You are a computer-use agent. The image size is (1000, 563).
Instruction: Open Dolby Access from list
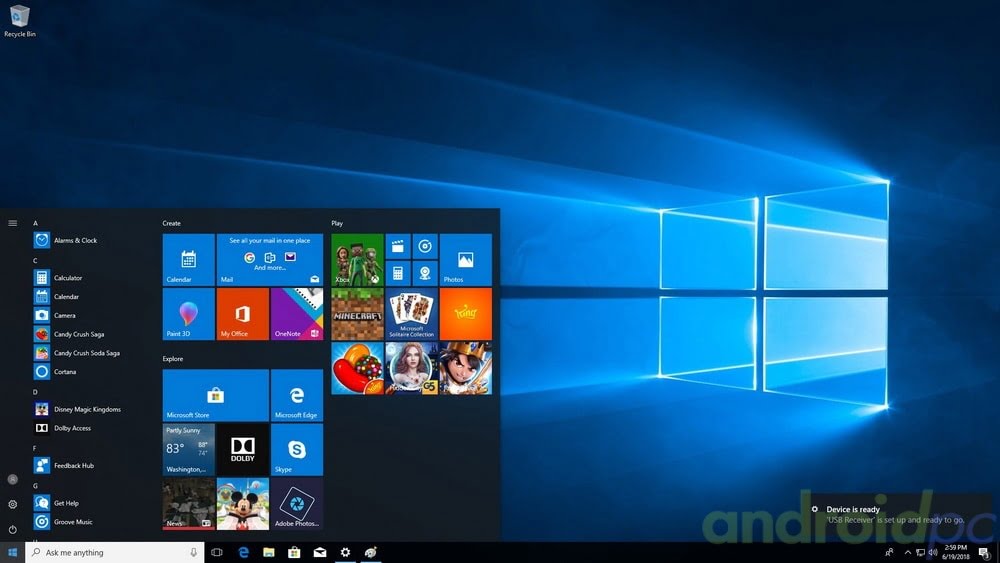point(75,428)
